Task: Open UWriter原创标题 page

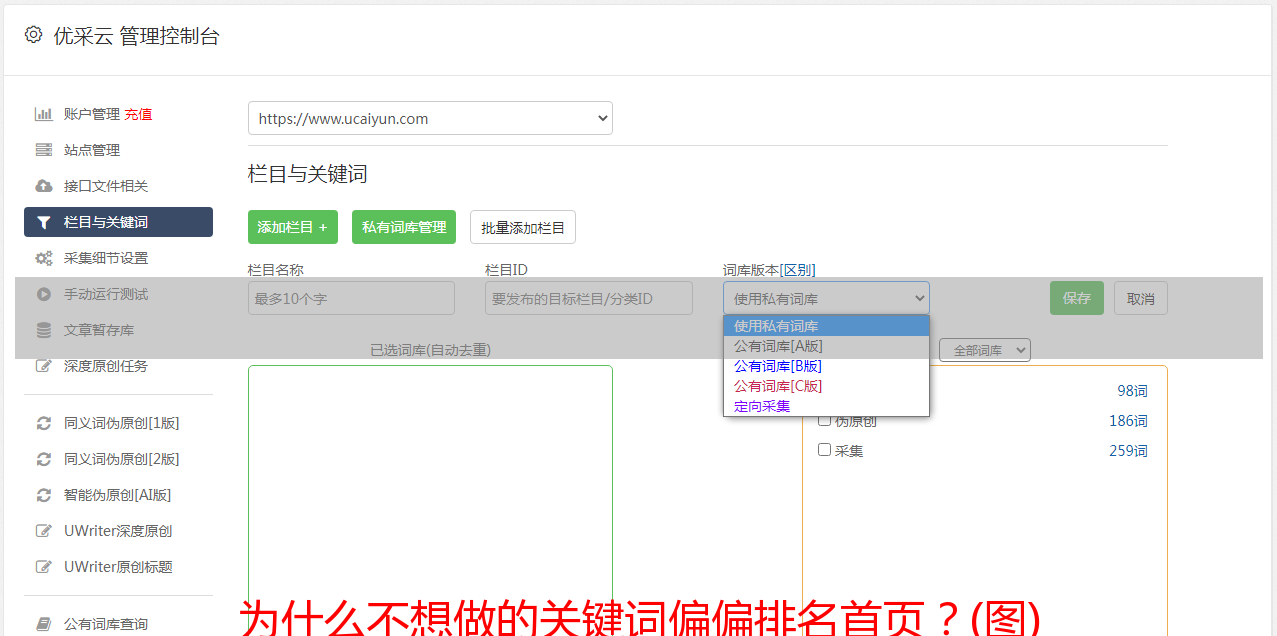Action: point(118,567)
